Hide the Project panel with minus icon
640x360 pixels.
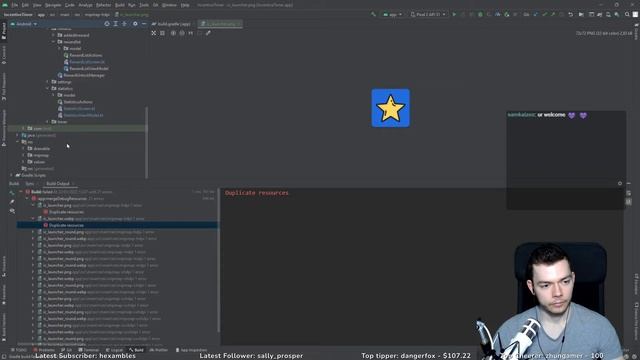pyautogui.click(x=144, y=24)
